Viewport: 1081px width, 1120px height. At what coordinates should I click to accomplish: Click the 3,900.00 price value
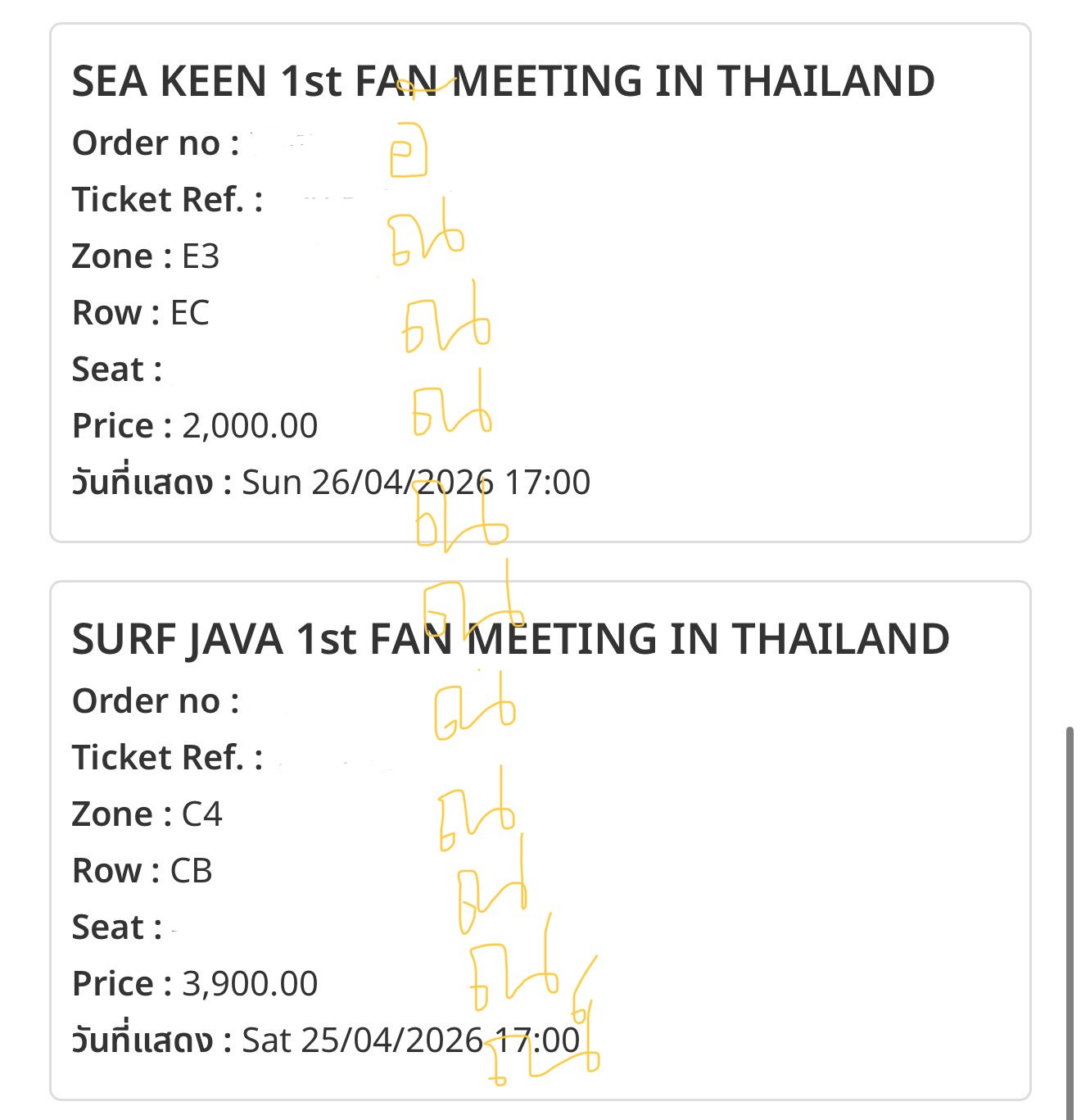[x=250, y=984]
